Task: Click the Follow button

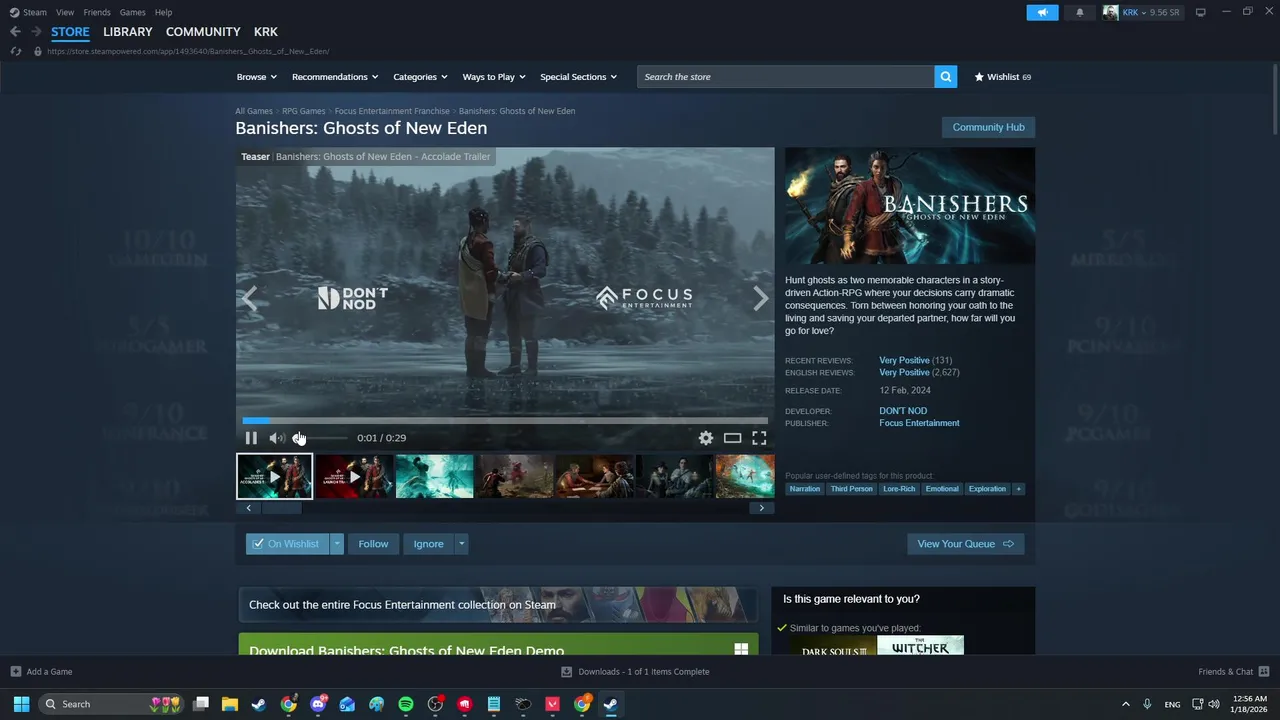Action: (x=373, y=544)
